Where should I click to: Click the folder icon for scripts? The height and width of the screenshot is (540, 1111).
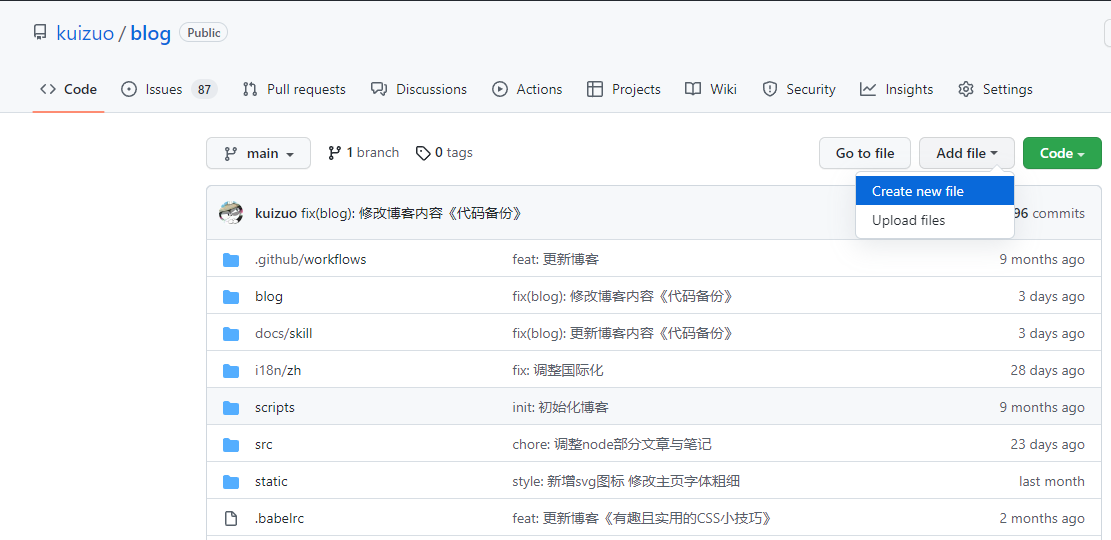click(231, 407)
